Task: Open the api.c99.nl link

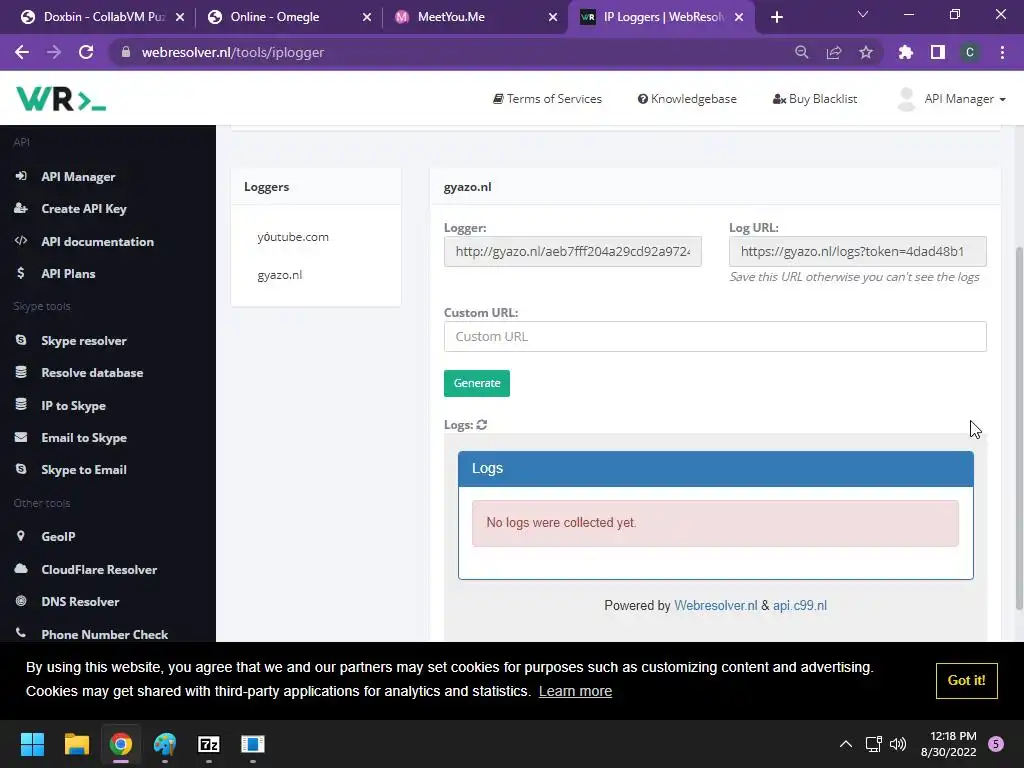Action: point(800,605)
